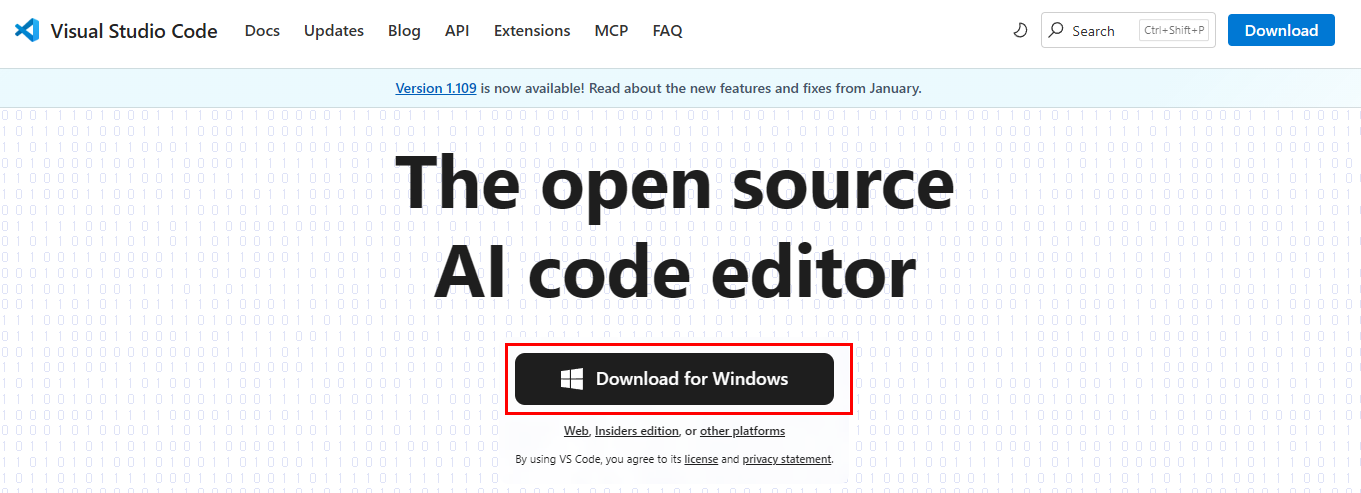Open the FAQ page link
The image size is (1361, 493).
(667, 30)
